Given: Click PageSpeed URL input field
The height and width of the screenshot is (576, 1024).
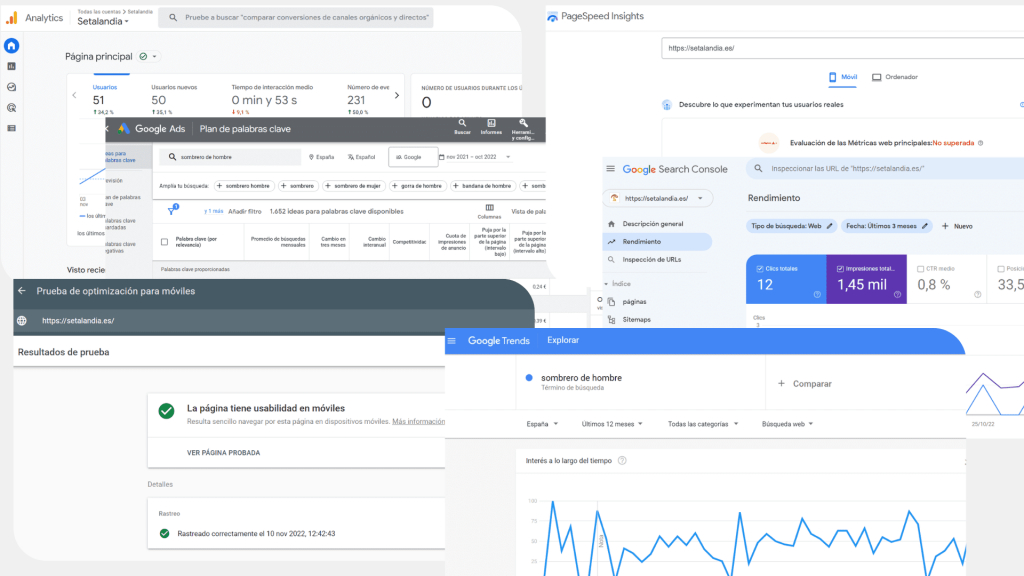Looking at the screenshot, I should click(x=842, y=48).
